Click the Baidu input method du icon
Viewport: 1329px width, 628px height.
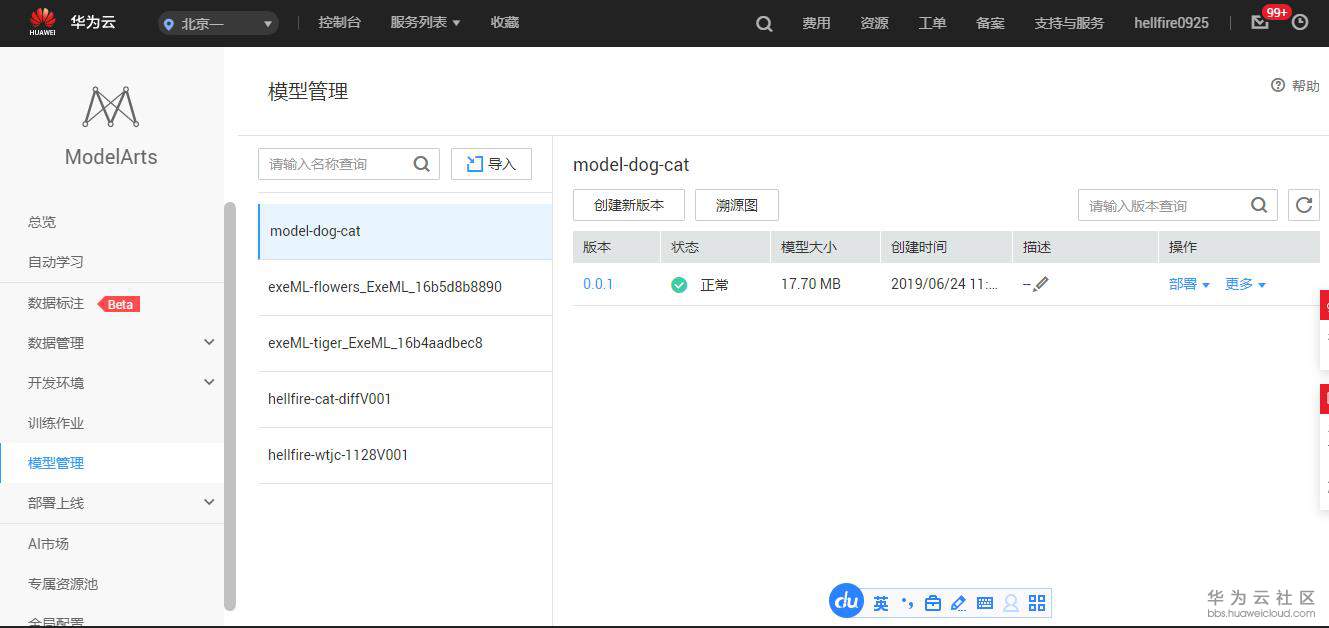pos(846,600)
